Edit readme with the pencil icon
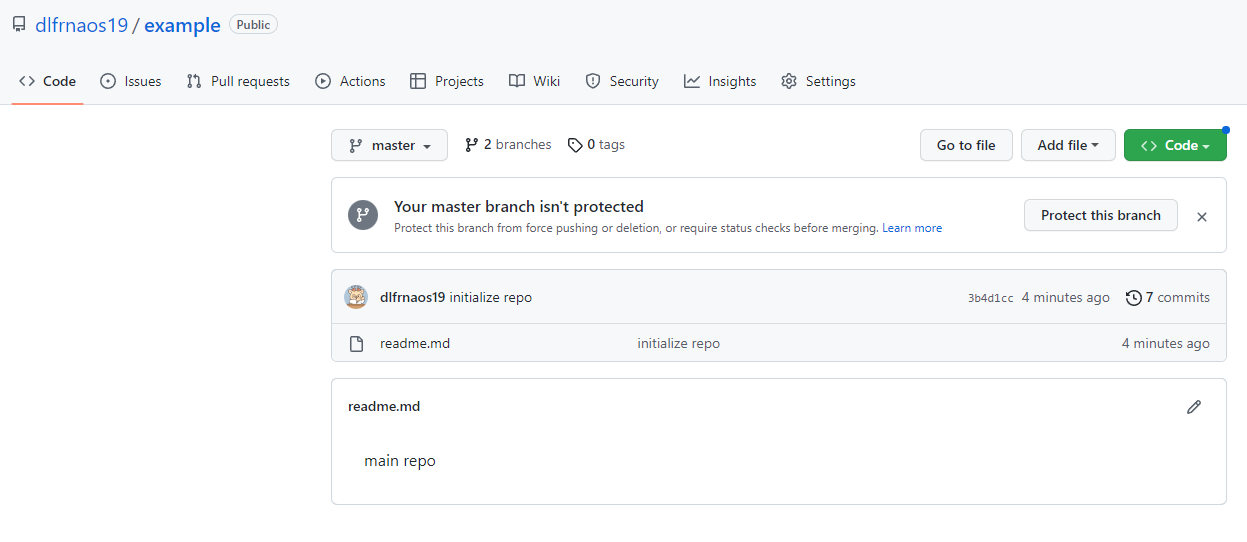This screenshot has width=1247, height=542. click(1193, 407)
